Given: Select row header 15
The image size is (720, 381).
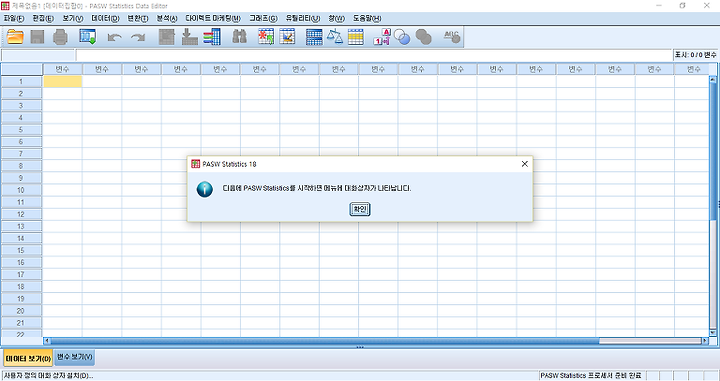Looking at the screenshot, I should pyautogui.click(x=21, y=251).
